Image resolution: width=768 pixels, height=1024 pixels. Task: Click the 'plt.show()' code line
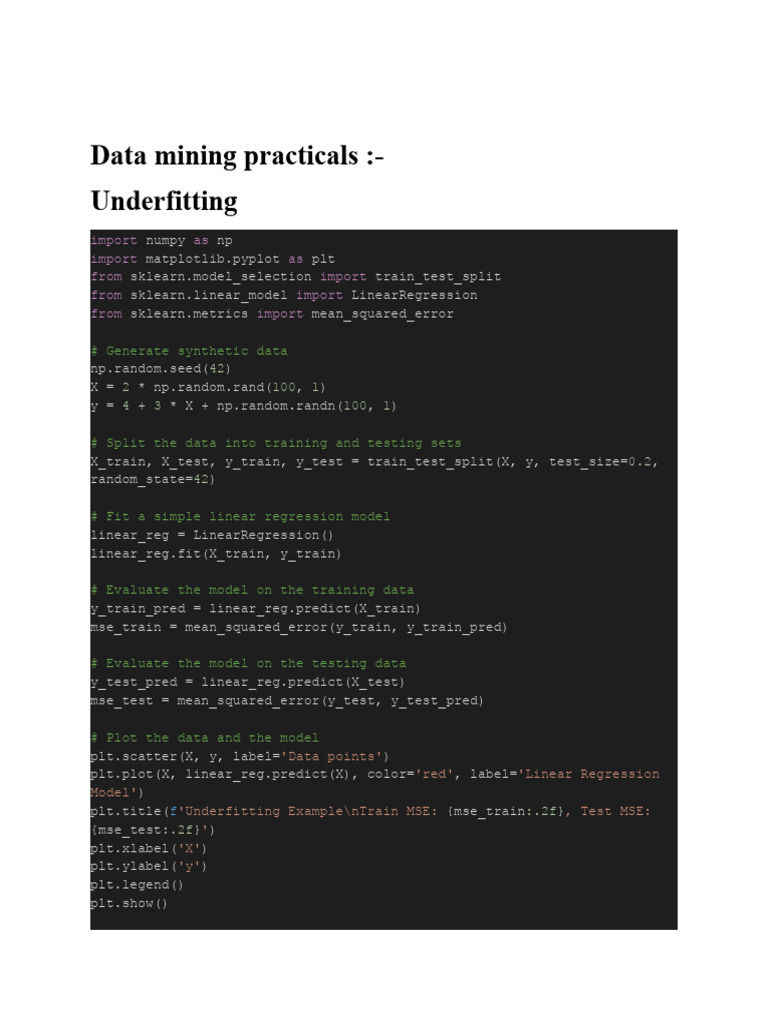(x=129, y=903)
